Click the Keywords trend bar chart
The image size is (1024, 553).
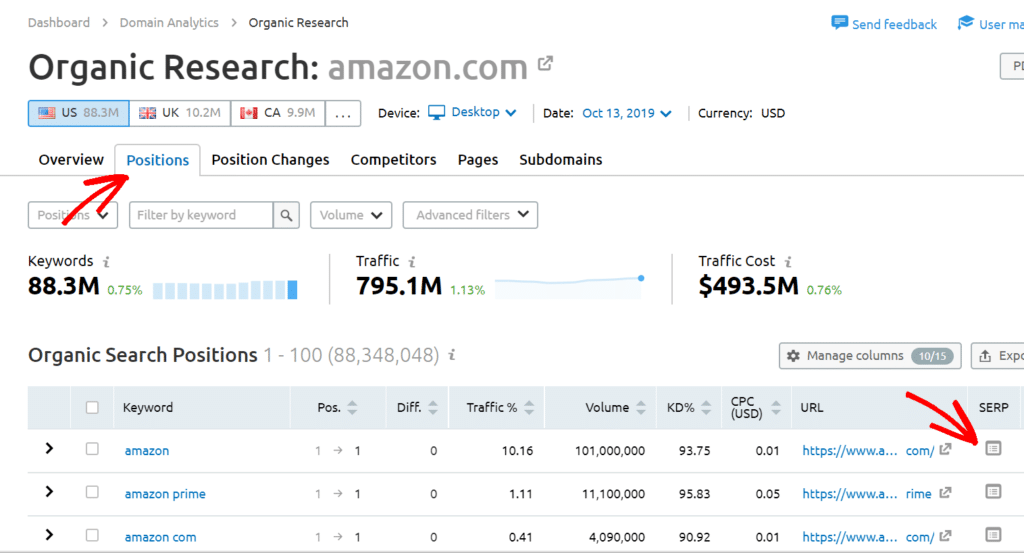(x=225, y=289)
